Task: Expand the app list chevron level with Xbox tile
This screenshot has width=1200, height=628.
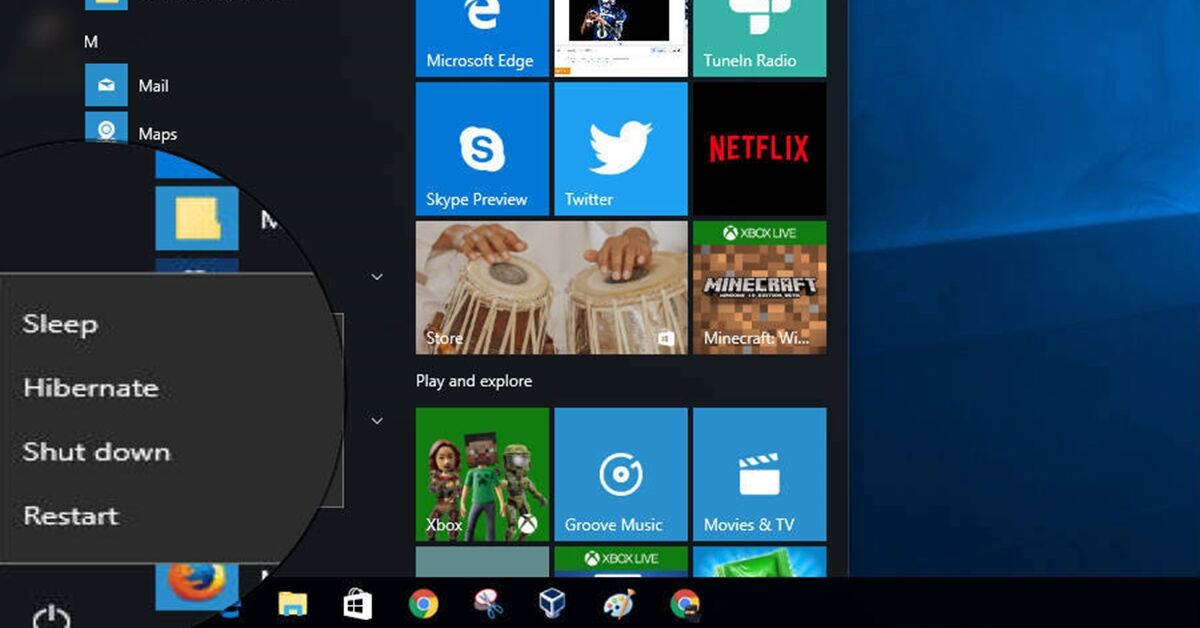Action: coord(377,421)
